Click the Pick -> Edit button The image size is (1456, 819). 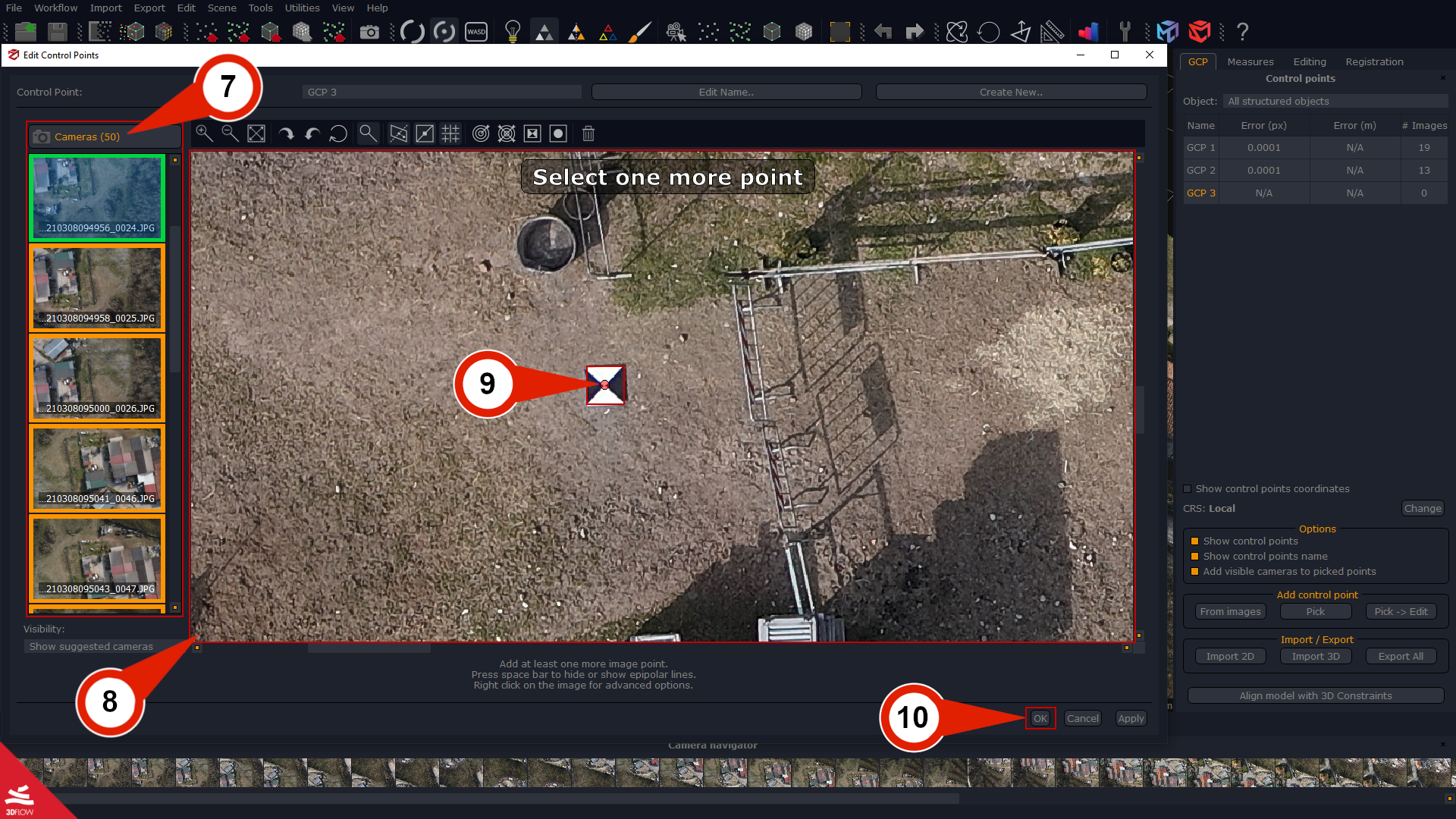1401,612
